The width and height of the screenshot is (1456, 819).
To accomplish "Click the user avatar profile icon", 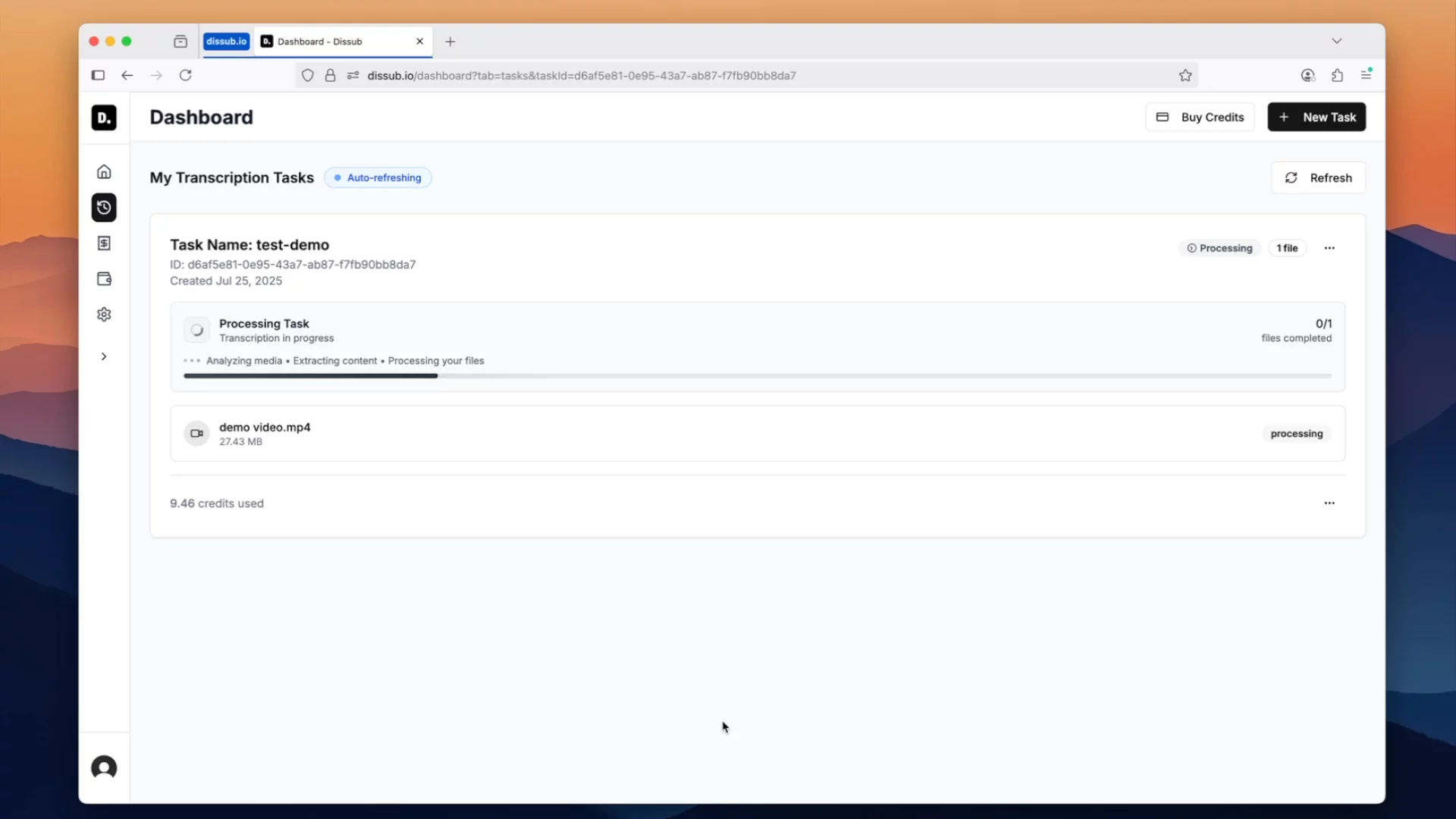I will click(x=104, y=767).
